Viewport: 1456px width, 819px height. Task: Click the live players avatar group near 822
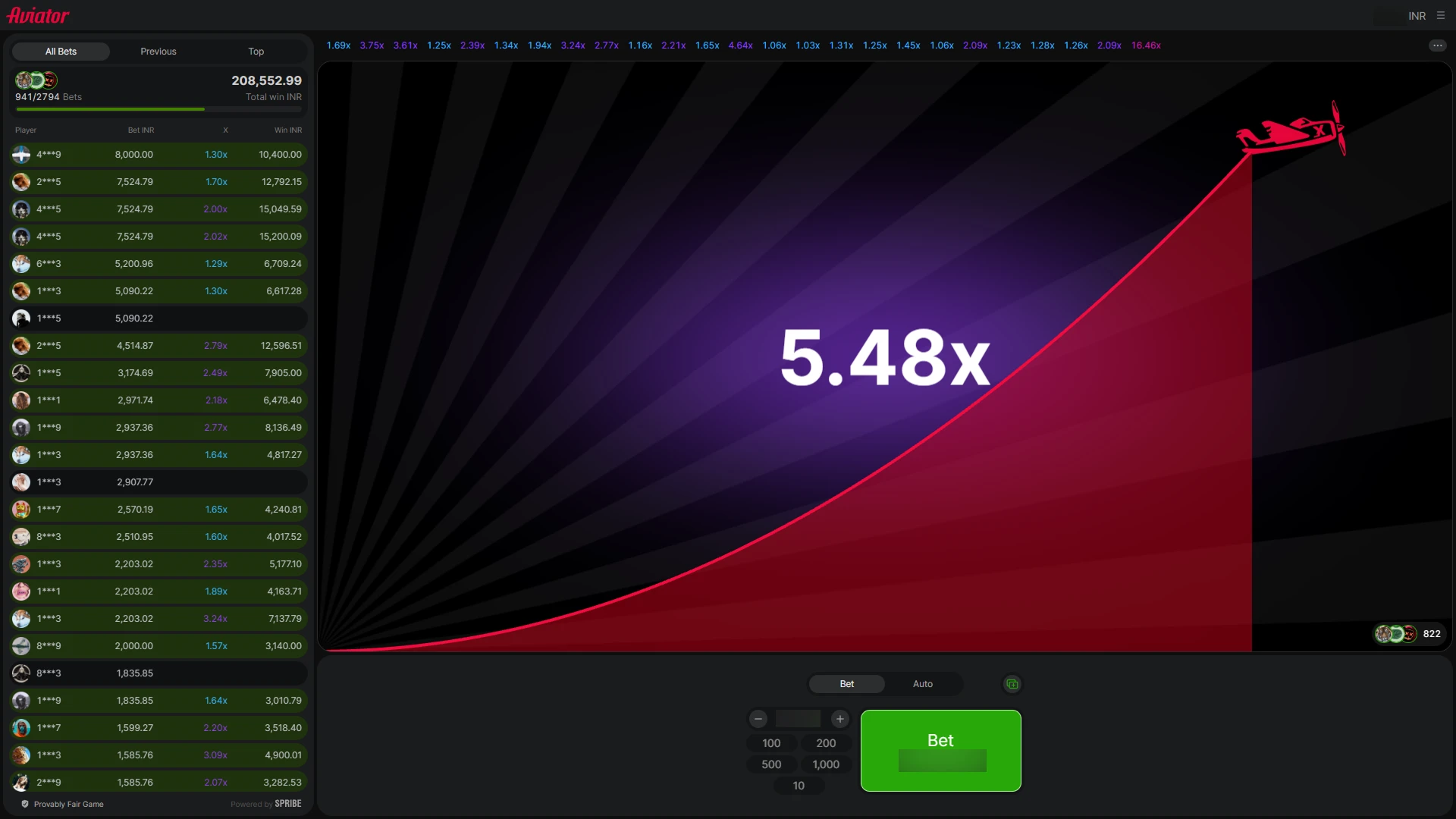[1395, 634]
